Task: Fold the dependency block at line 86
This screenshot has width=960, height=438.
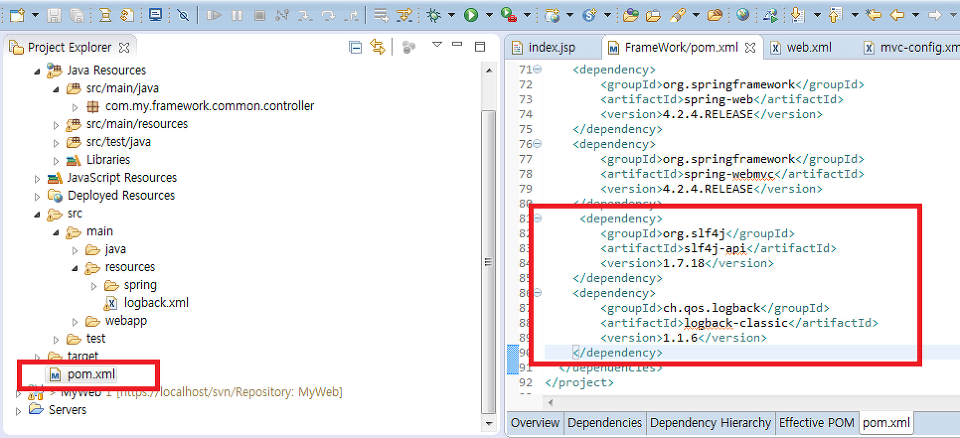Action: click(538, 293)
